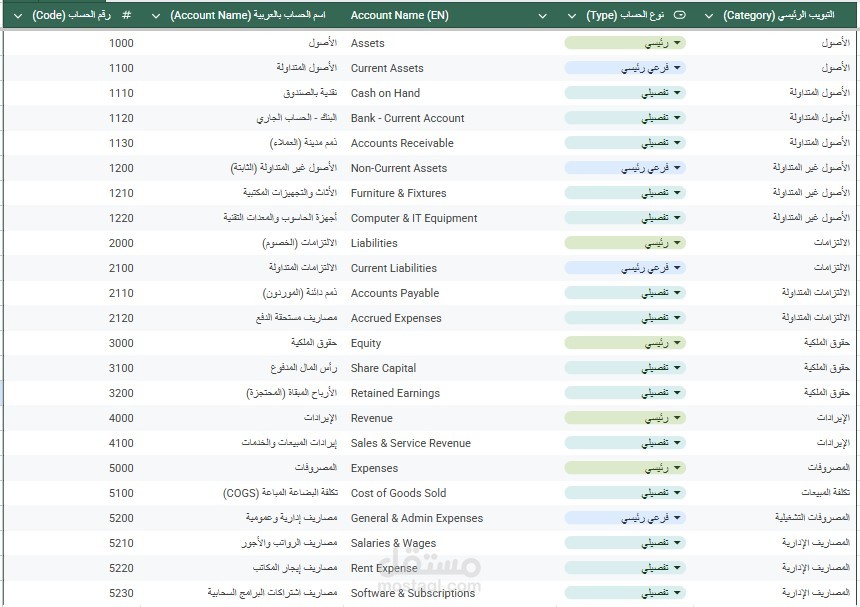Select the Cost of Goods Sold cell
The image size is (860, 607).
450,493
